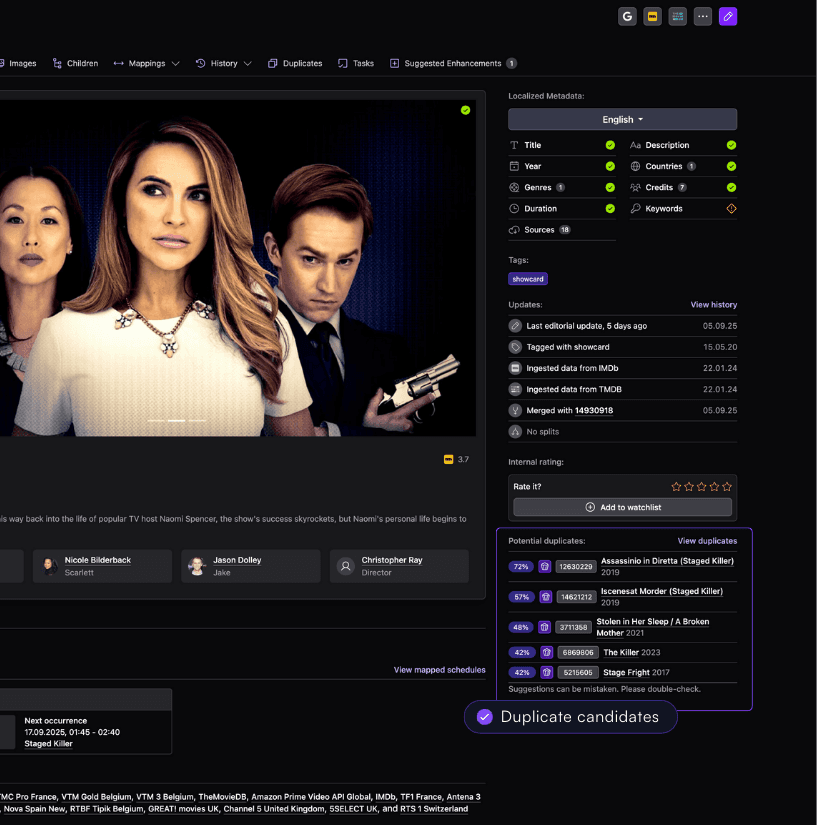
Task: Open Google search icon in top toolbar
Action: point(627,17)
